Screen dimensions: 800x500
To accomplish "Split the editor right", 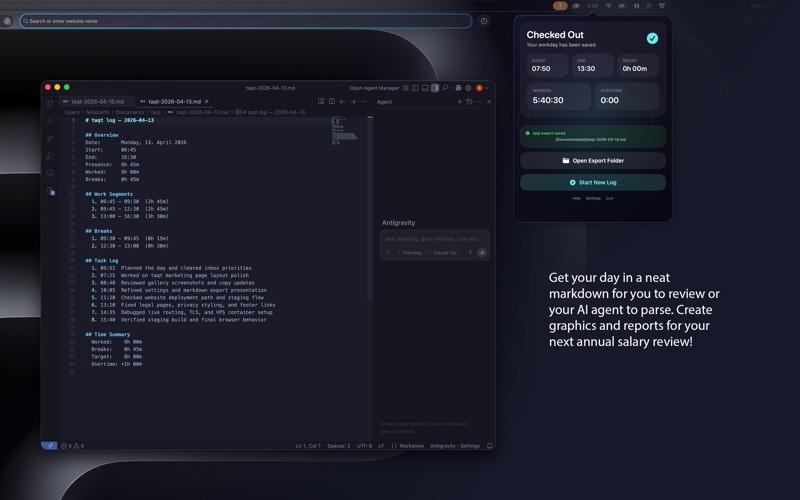I will (332, 102).
